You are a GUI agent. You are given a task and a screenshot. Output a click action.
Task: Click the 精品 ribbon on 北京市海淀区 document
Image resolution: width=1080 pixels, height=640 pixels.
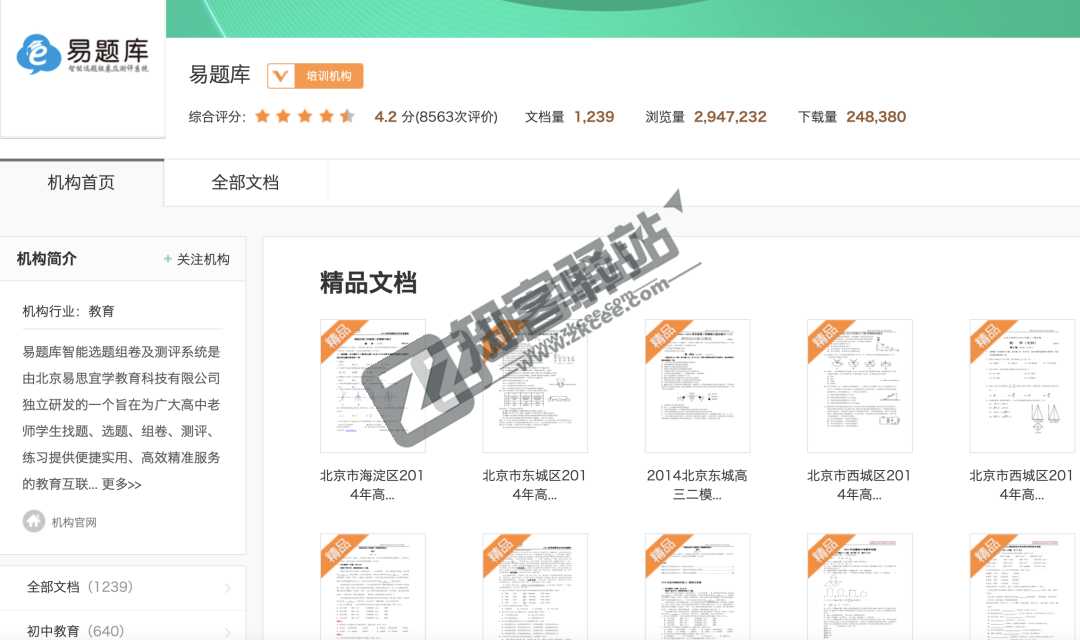[340, 340]
